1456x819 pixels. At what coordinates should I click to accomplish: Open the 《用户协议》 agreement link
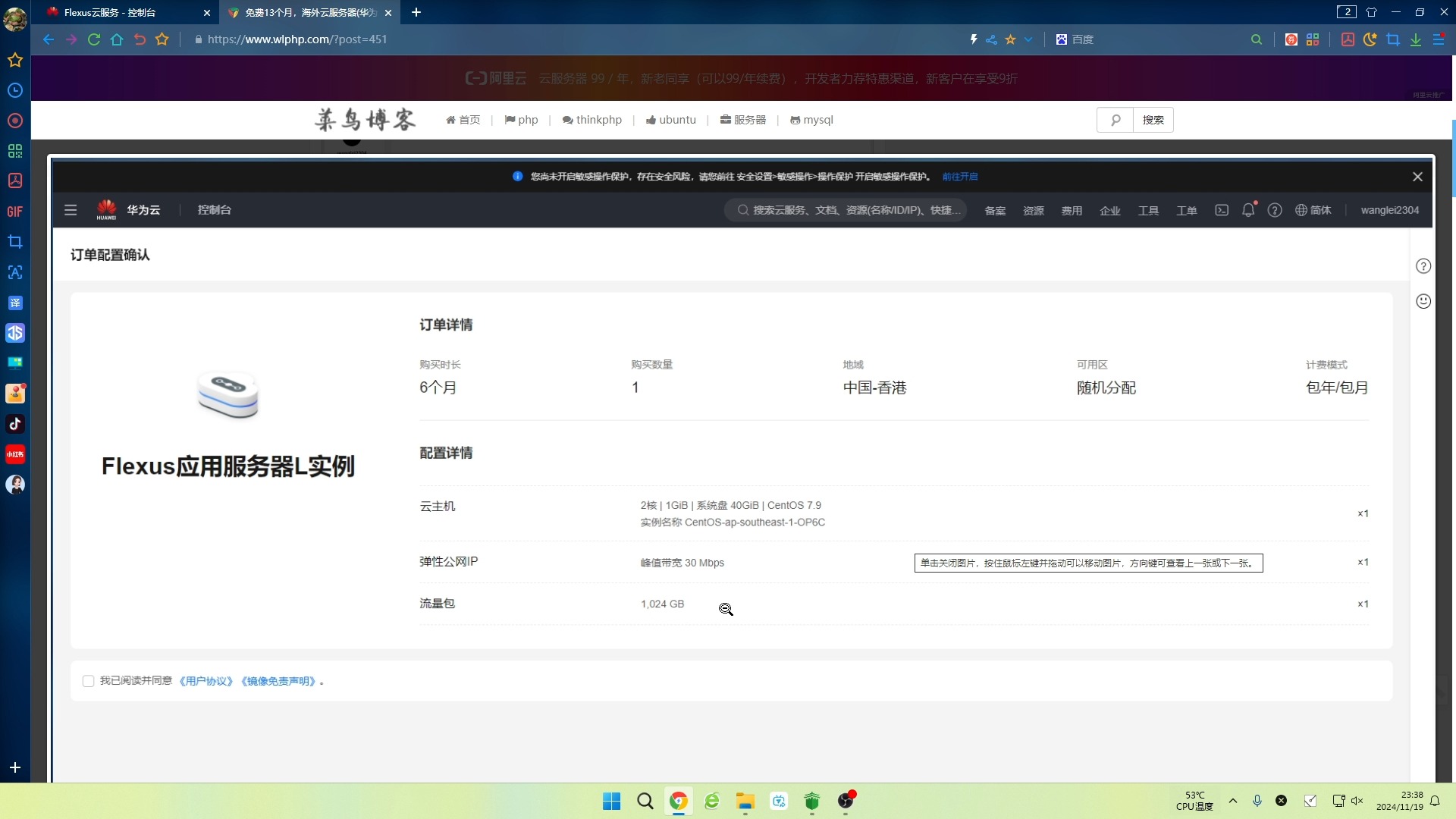coord(206,680)
